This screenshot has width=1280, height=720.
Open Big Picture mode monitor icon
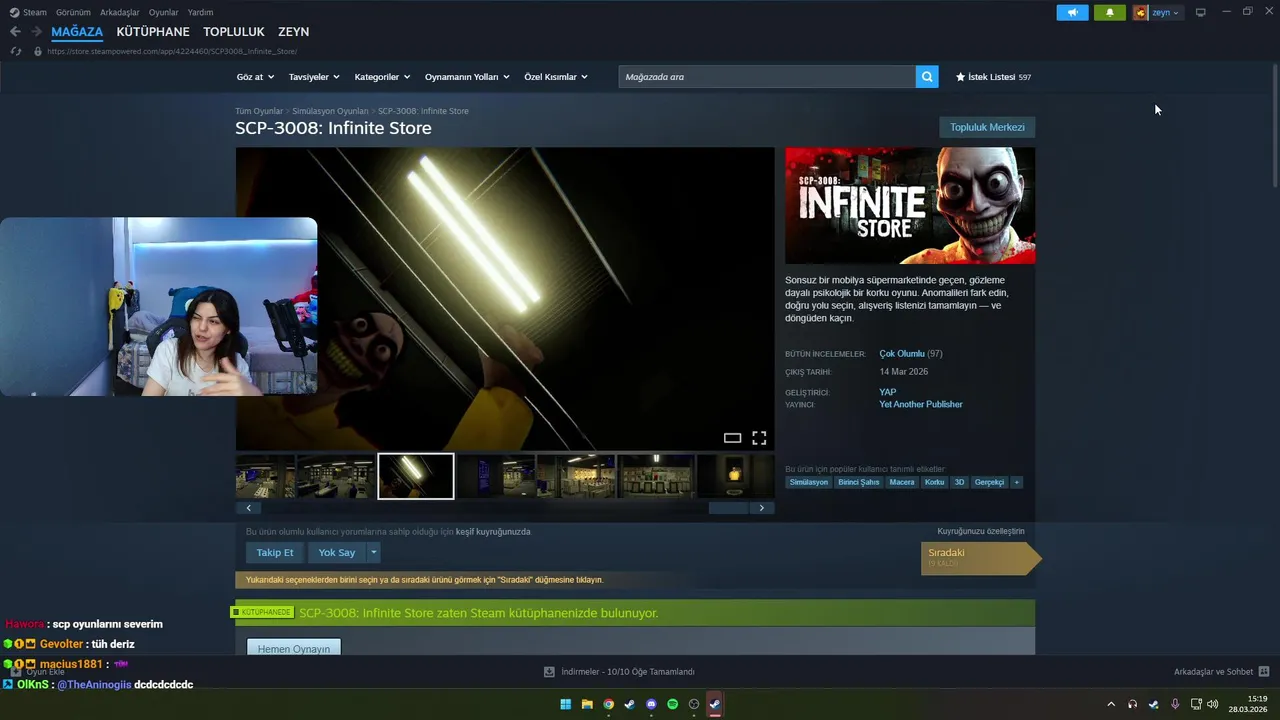[x=1201, y=12]
